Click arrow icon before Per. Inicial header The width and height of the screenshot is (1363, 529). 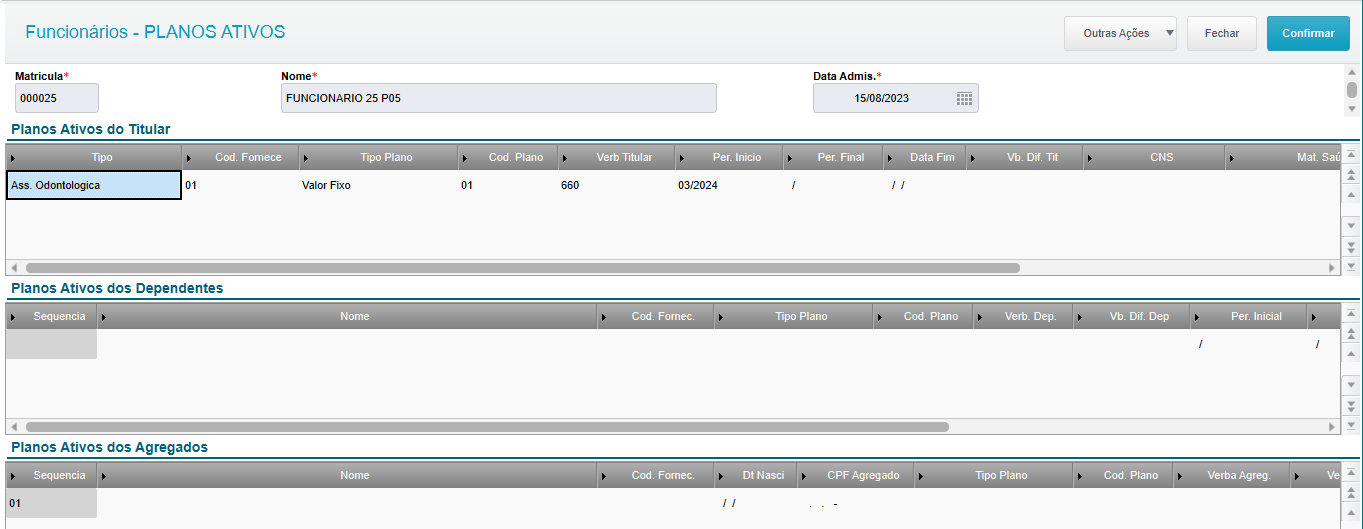(x=1196, y=317)
